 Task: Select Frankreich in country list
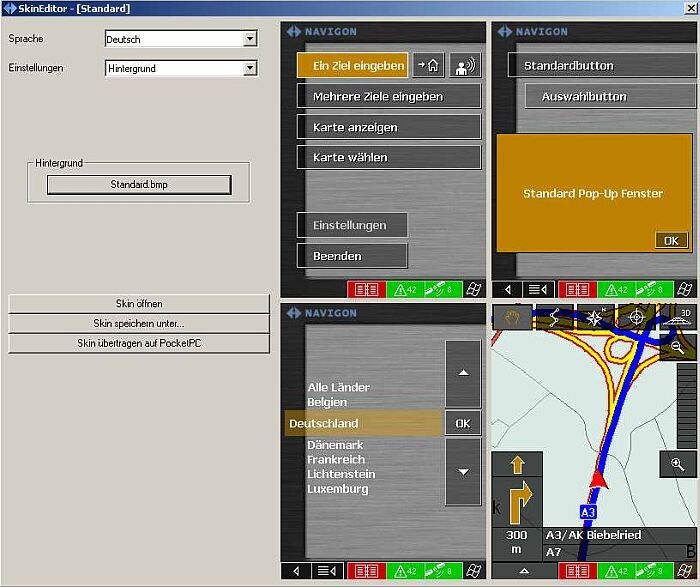point(336,459)
